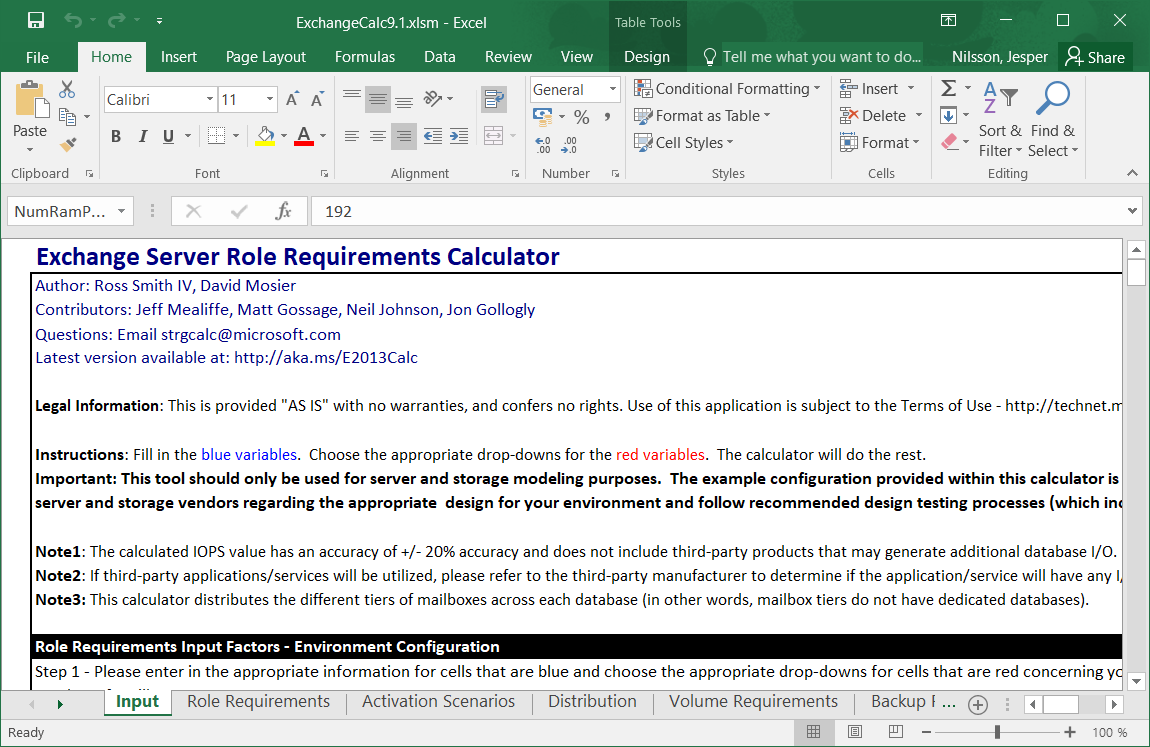Click the Increase Indent icon
Viewport: 1150px width, 747px height.
pyautogui.click(x=458, y=135)
